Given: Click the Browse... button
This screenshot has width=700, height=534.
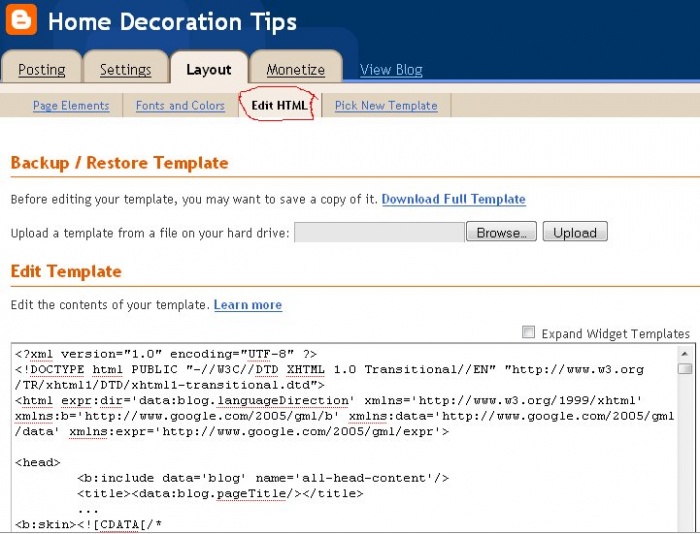Looking at the screenshot, I should coord(501,232).
